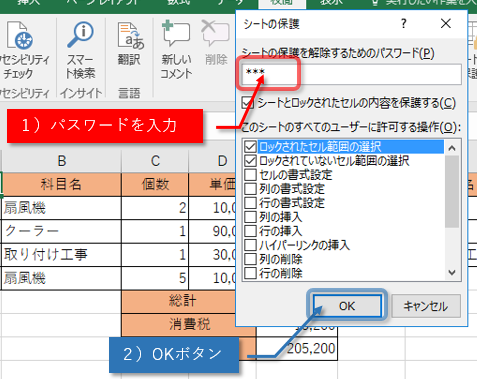Click the キャンセル button
Screen dimensions: 477x379
426,306
